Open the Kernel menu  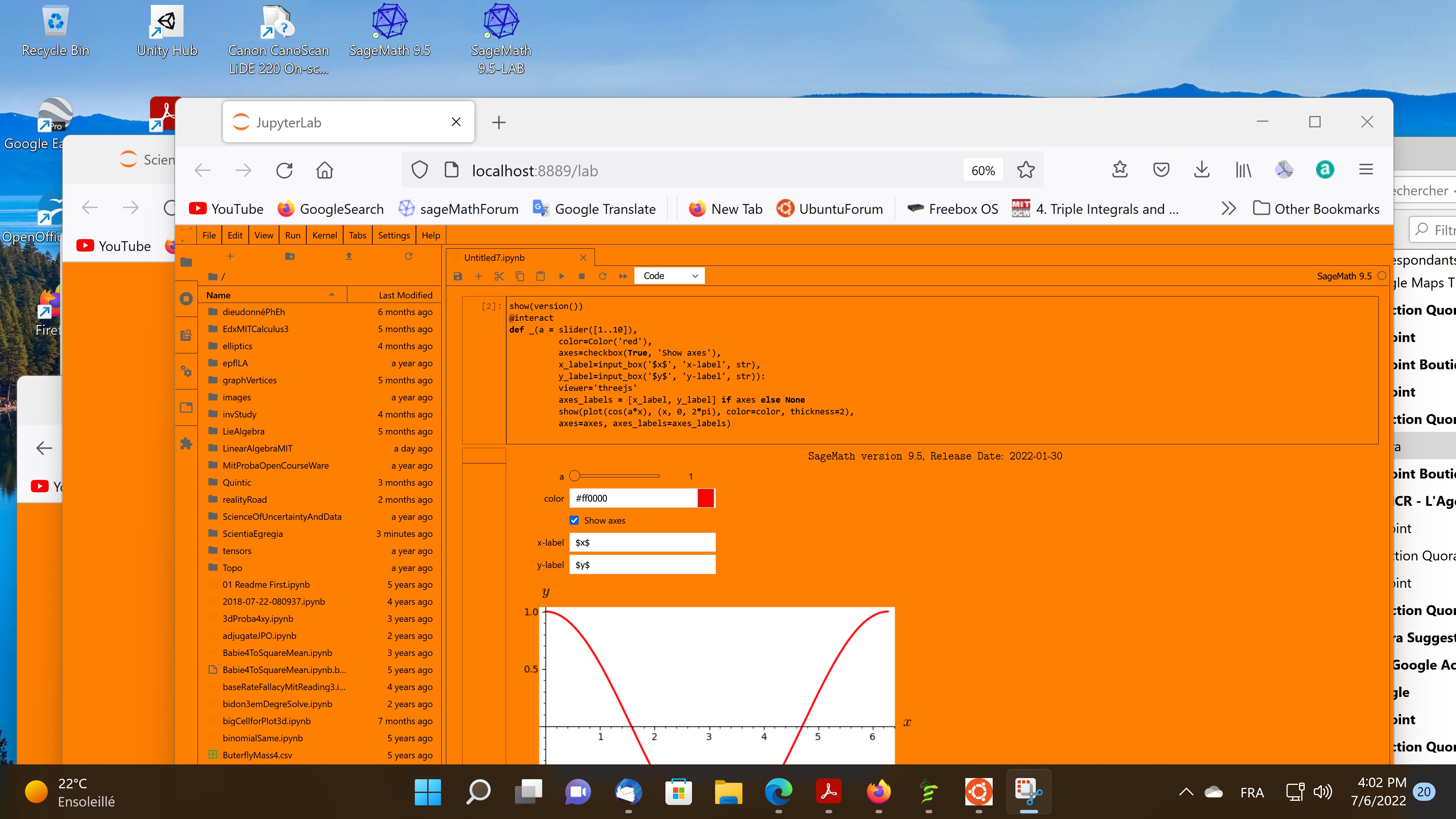pos(325,235)
